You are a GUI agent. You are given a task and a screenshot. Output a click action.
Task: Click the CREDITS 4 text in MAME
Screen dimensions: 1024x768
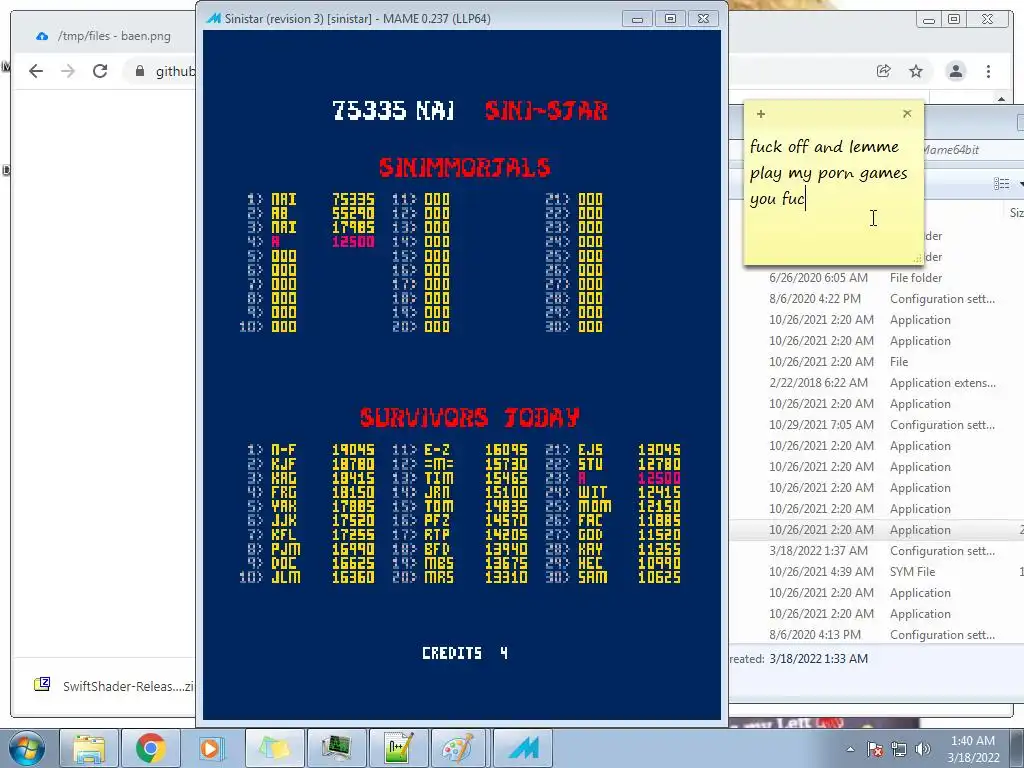pyautogui.click(x=464, y=653)
